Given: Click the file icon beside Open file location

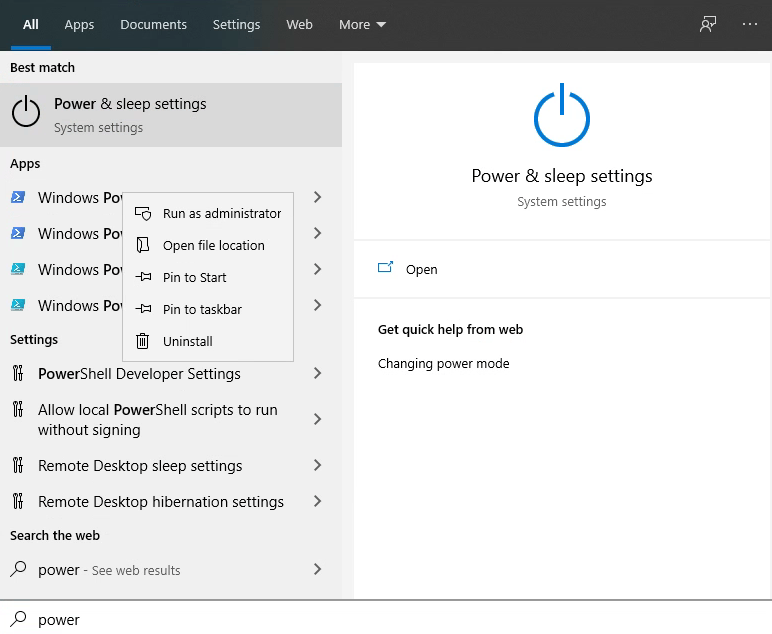Looking at the screenshot, I should pyautogui.click(x=143, y=245).
